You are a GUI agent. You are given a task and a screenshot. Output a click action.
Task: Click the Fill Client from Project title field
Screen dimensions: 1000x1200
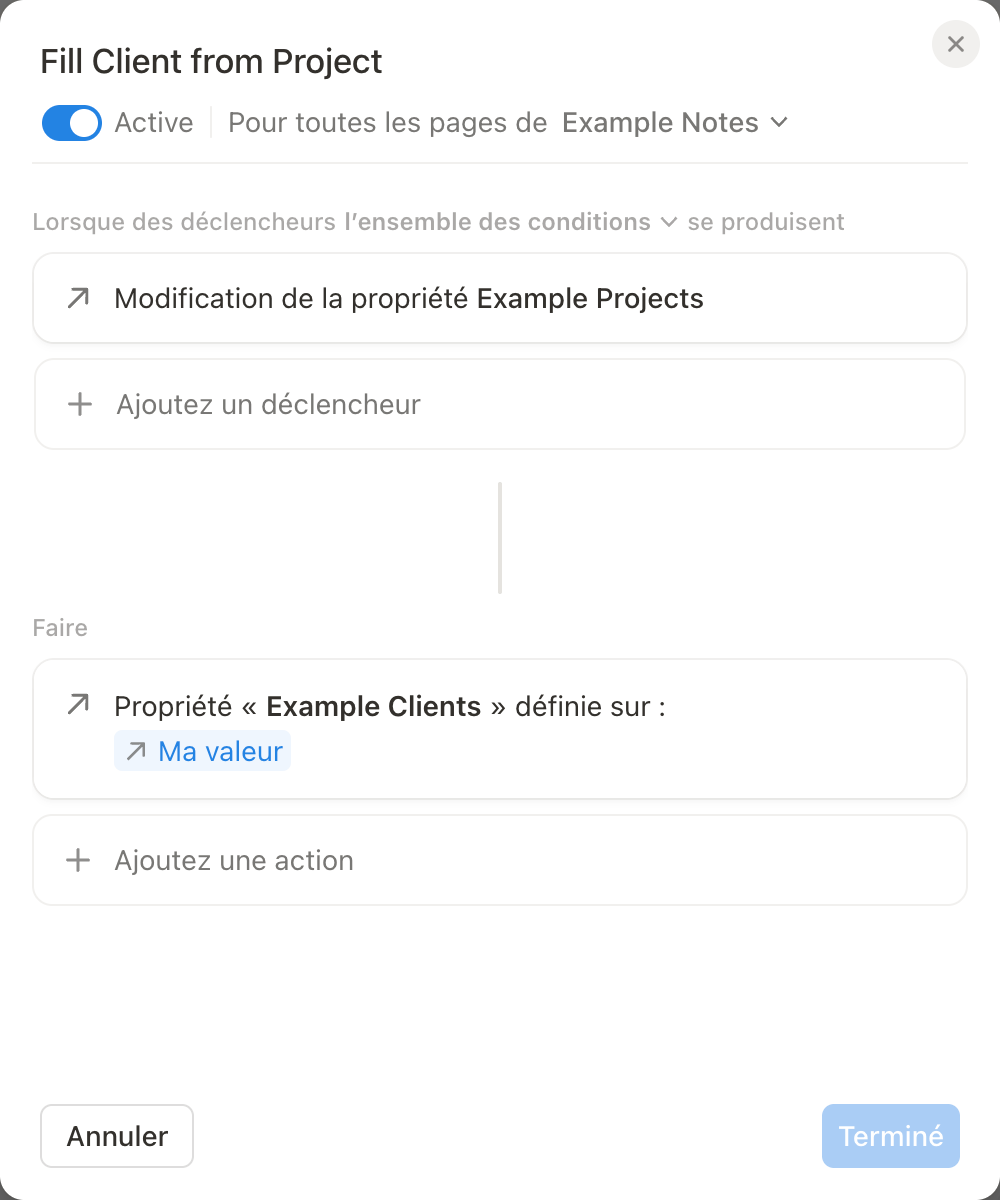211,62
